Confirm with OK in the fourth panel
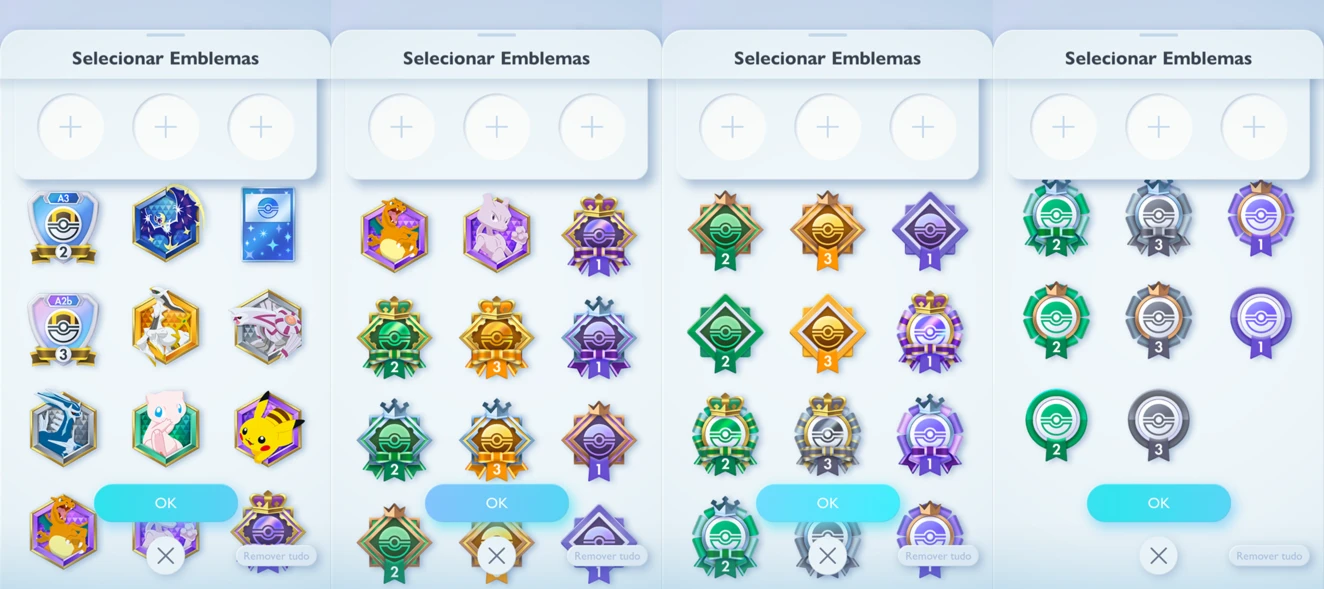 (x=1158, y=503)
